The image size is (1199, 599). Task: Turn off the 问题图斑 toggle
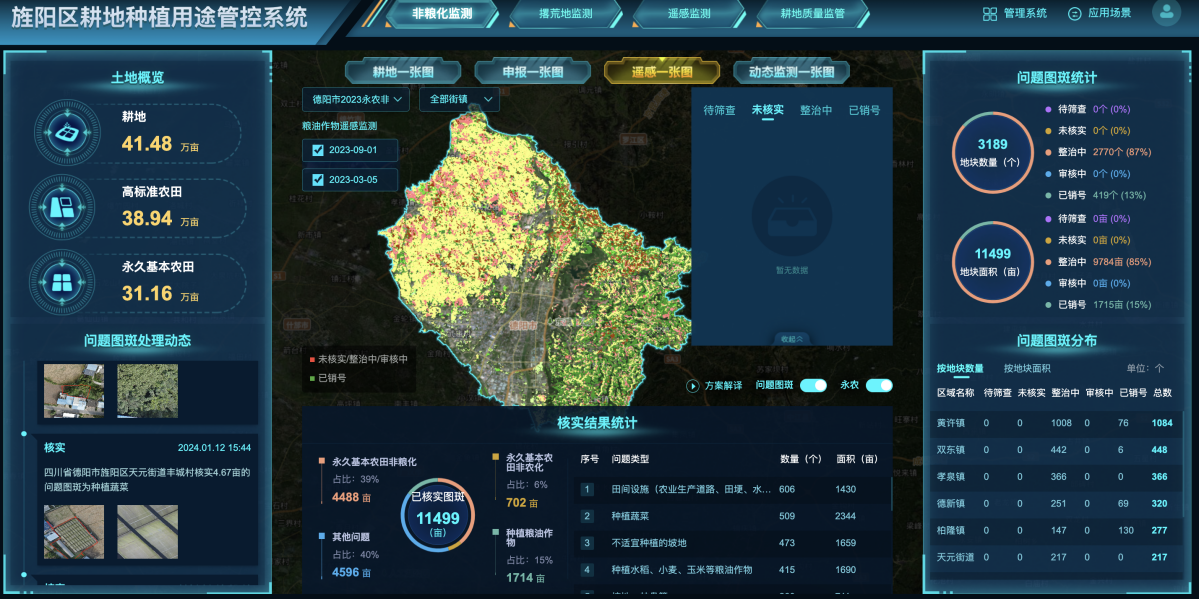812,386
